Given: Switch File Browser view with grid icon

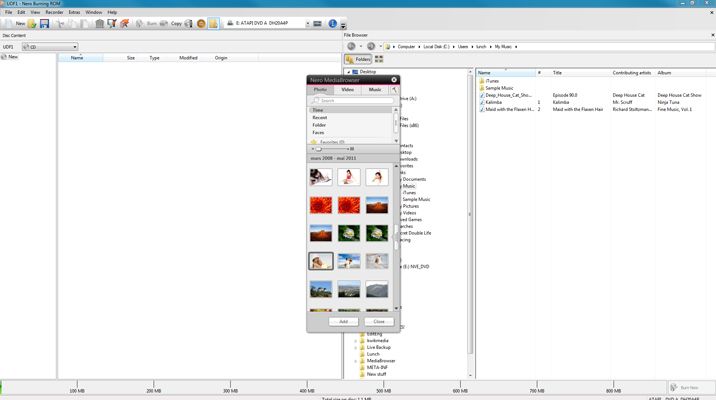Looking at the screenshot, I should [379, 59].
